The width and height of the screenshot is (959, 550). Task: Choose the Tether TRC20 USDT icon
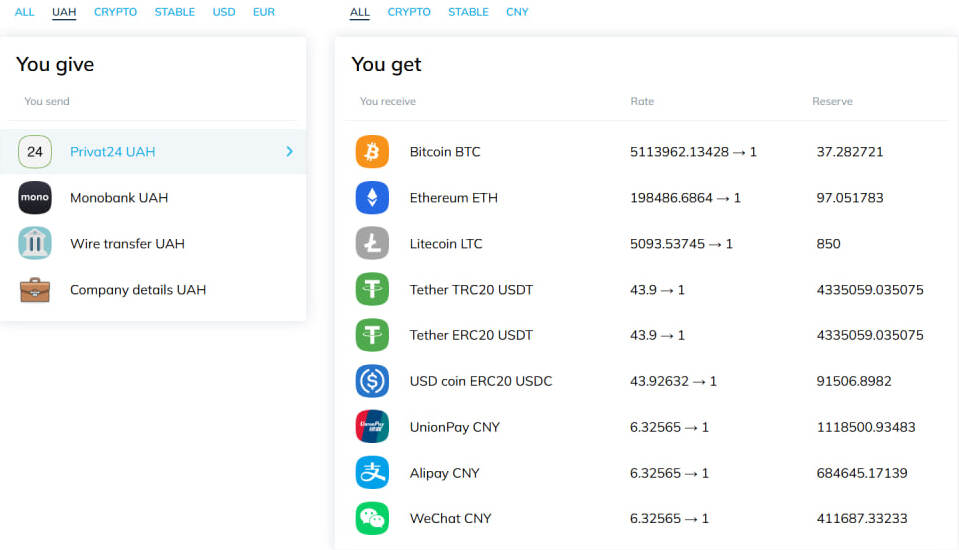[x=372, y=290]
